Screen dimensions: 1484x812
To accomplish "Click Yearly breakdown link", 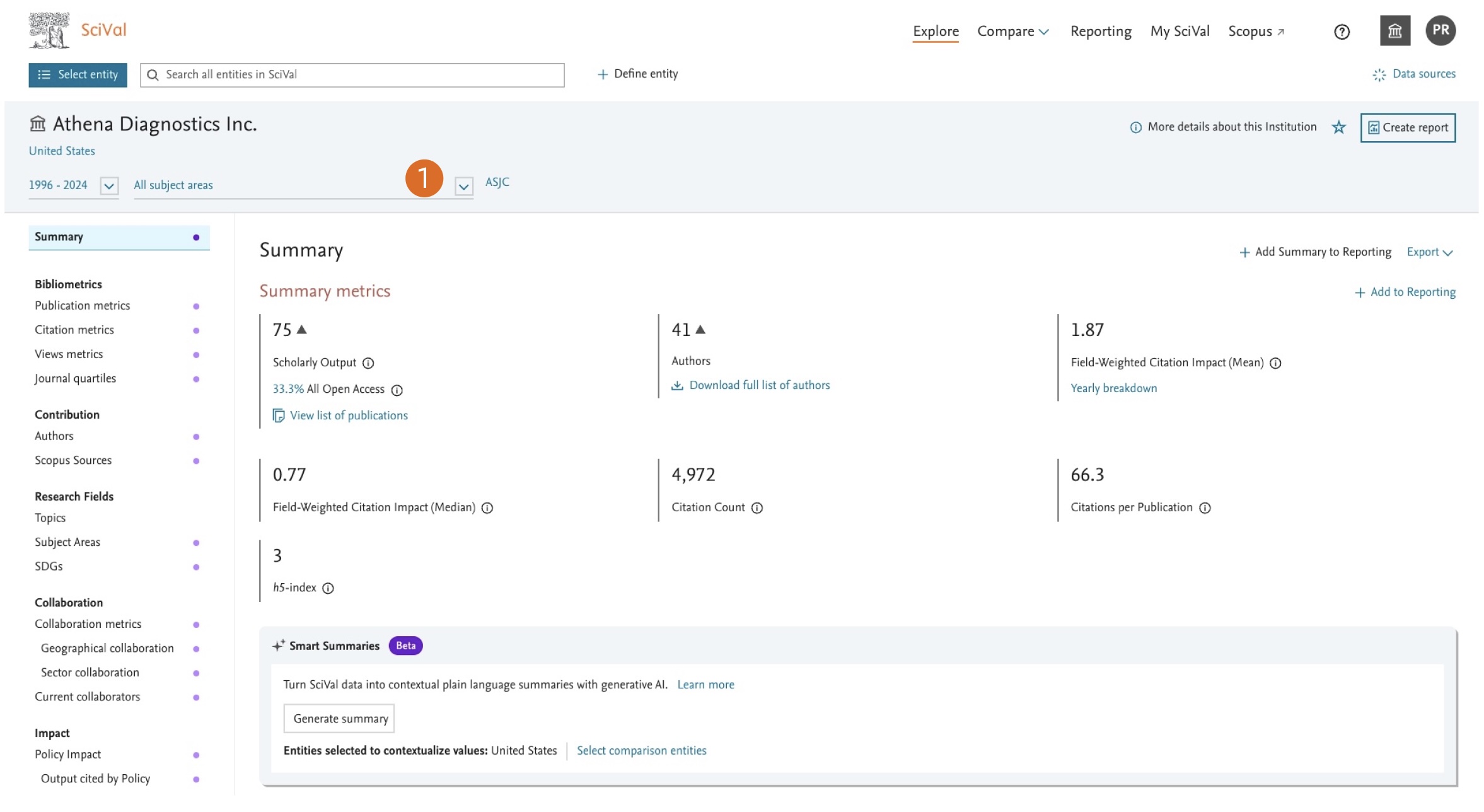I will click(x=1113, y=388).
